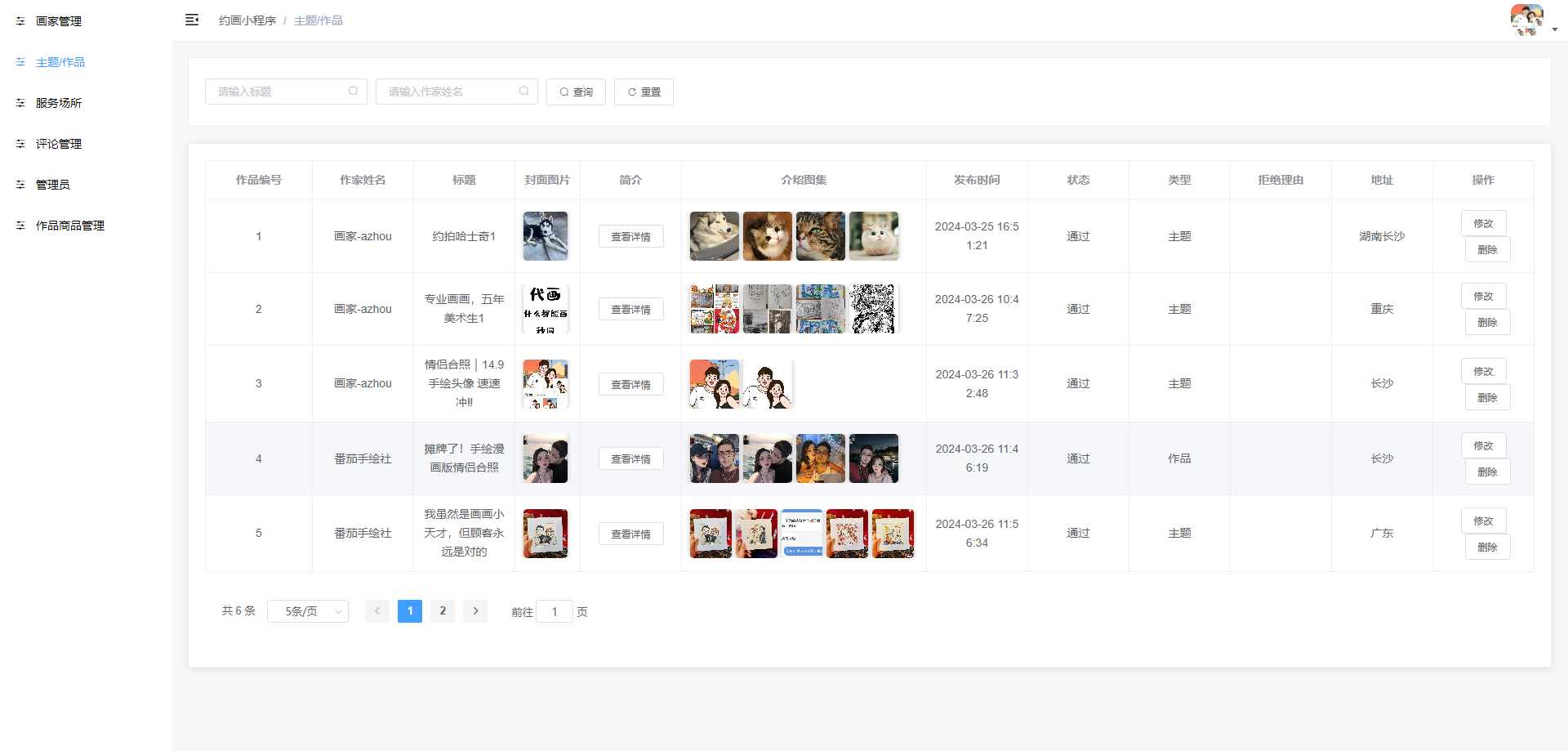The height and width of the screenshot is (751, 1568).
Task: Click the 管理员 sidebar icon
Action: click(x=20, y=185)
